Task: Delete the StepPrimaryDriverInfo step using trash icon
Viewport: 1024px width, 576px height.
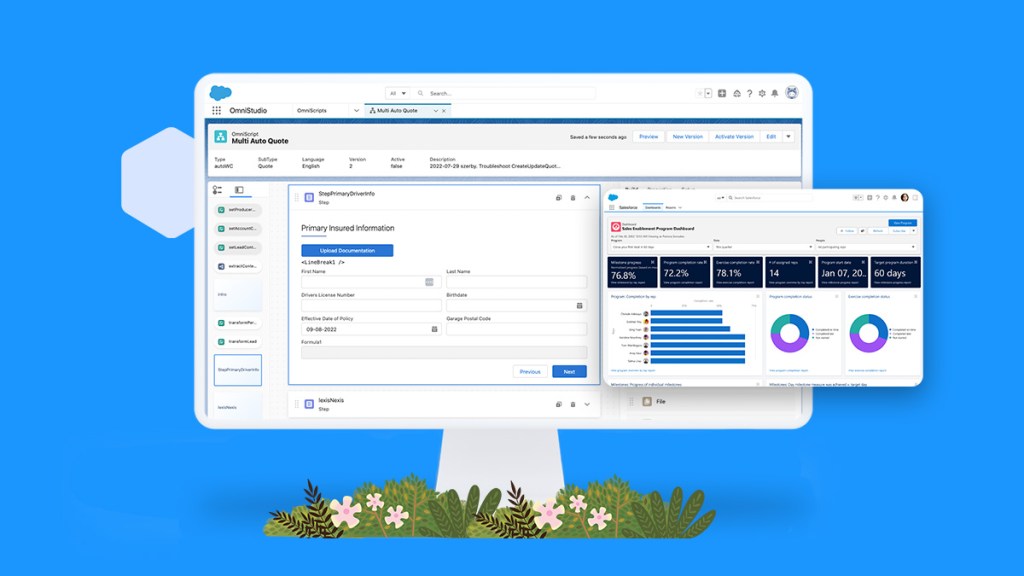Action: 573,197
